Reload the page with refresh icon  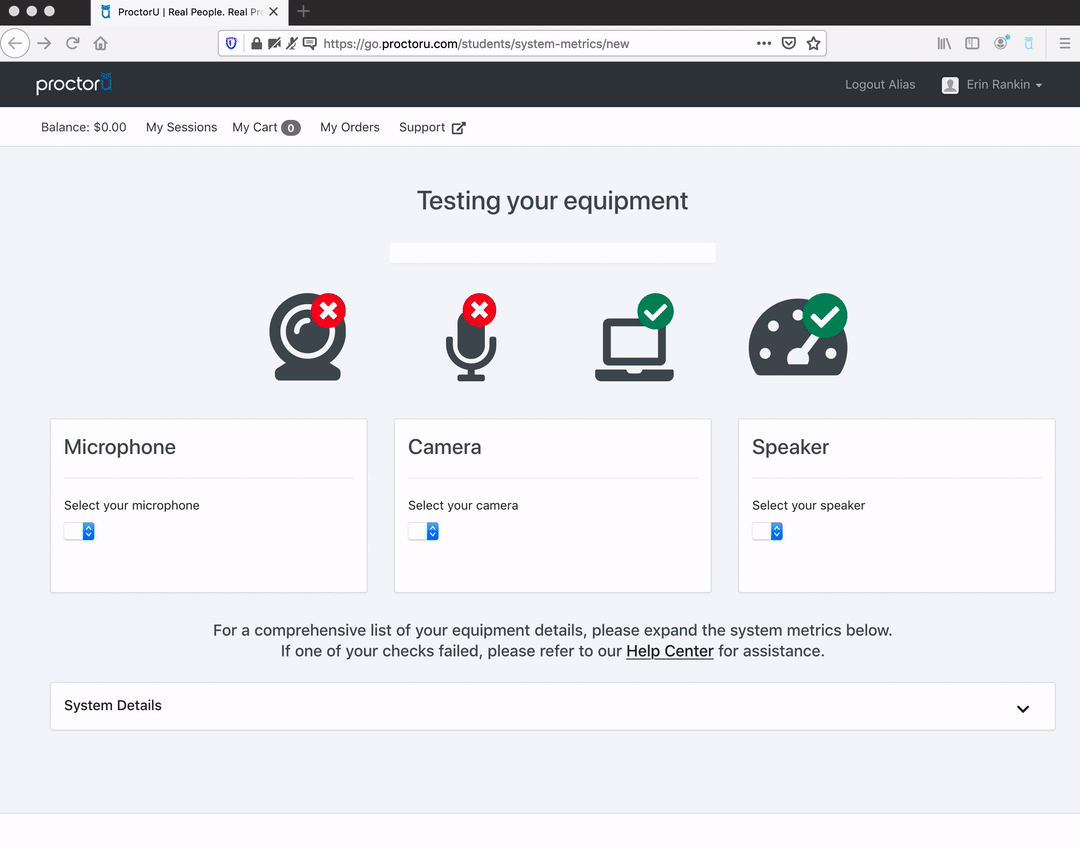[x=72, y=43]
